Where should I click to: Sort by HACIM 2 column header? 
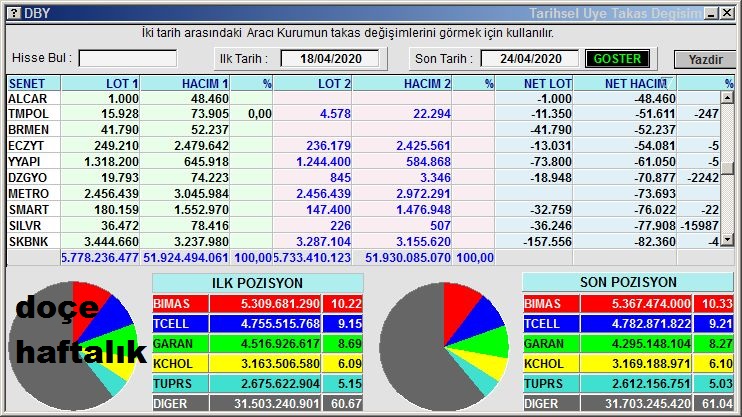click(402, 84)
